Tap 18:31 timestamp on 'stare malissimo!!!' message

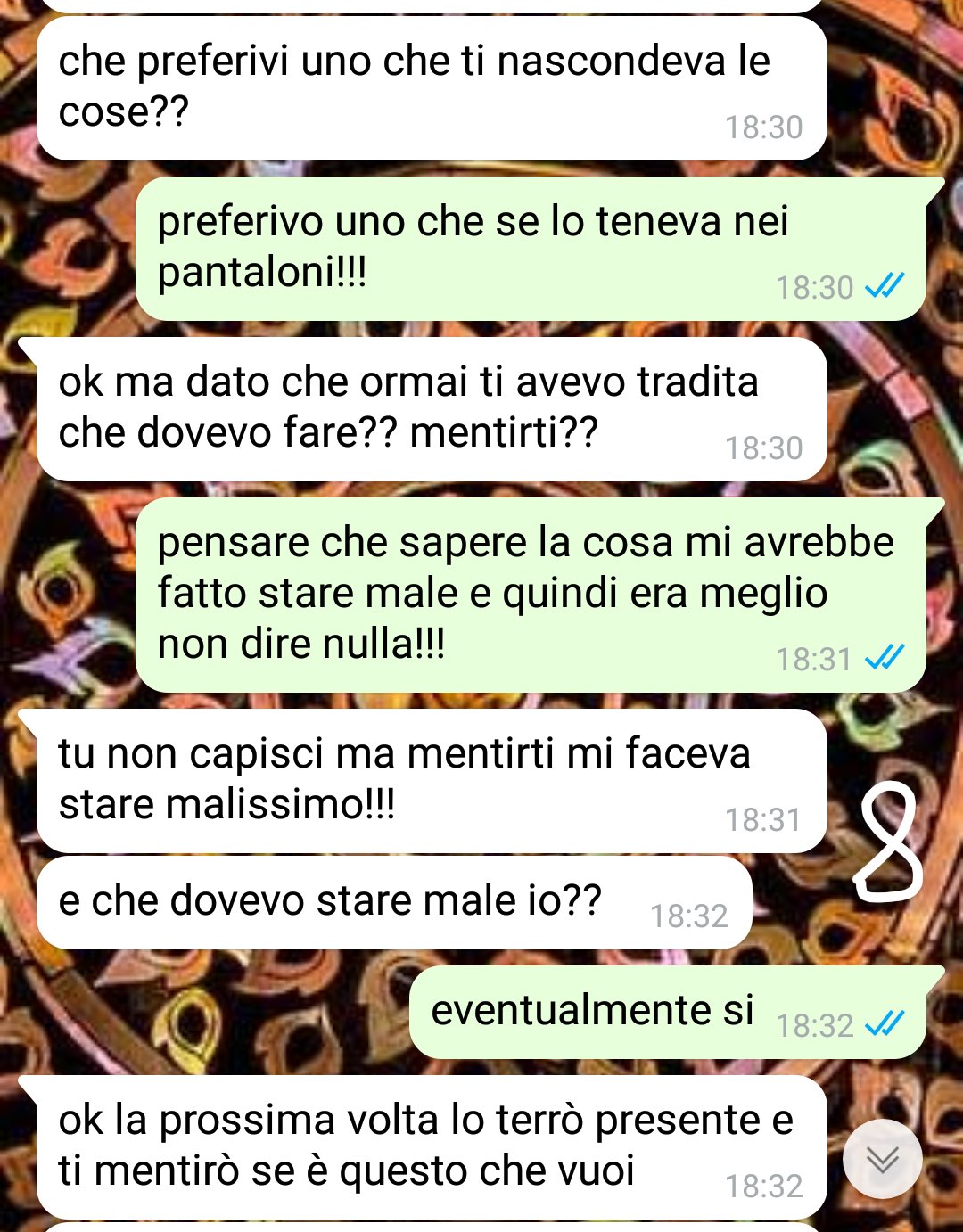coord(763,820)
